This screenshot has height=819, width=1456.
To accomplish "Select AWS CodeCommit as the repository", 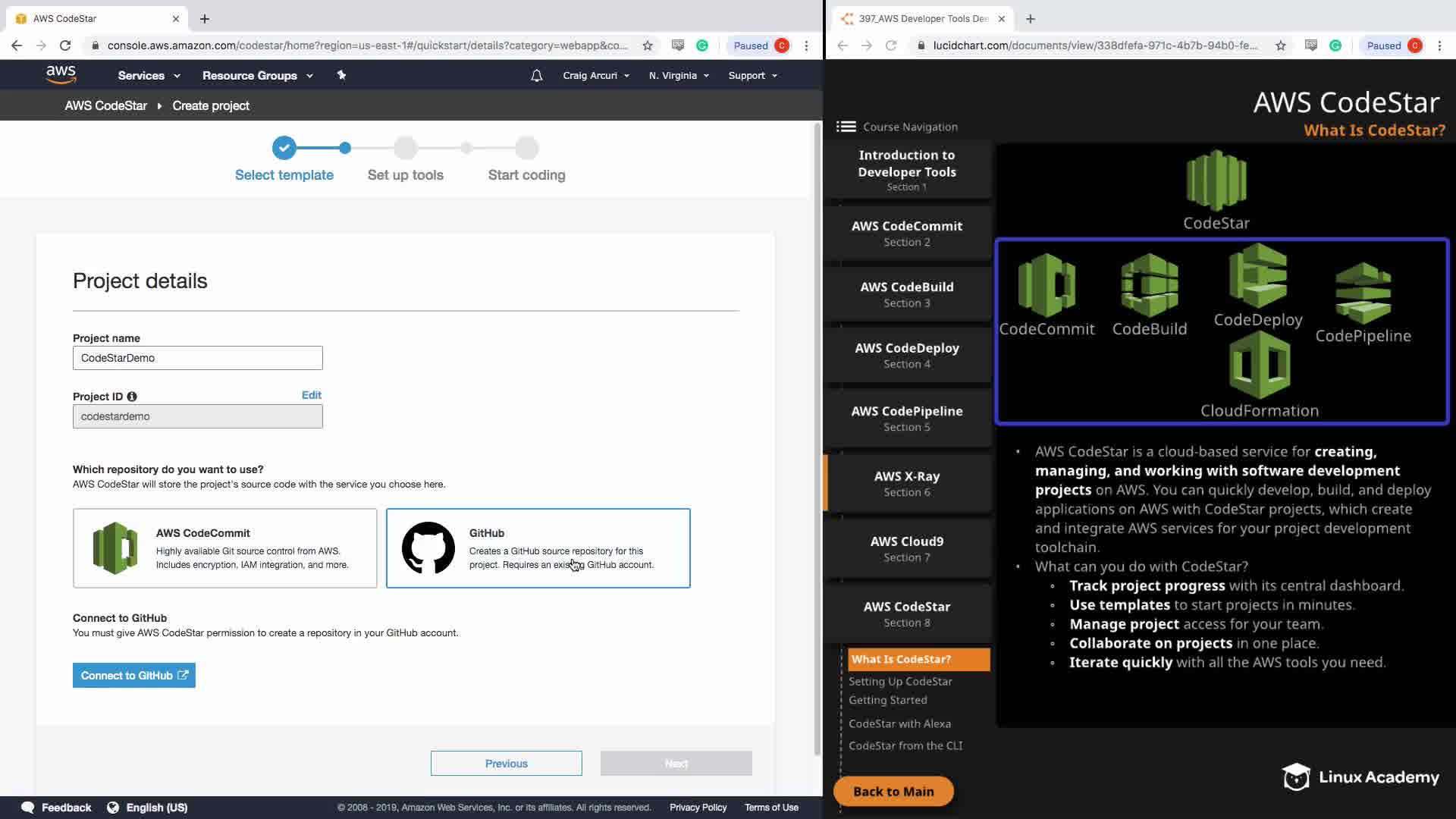I will click(x=224, y=548).
